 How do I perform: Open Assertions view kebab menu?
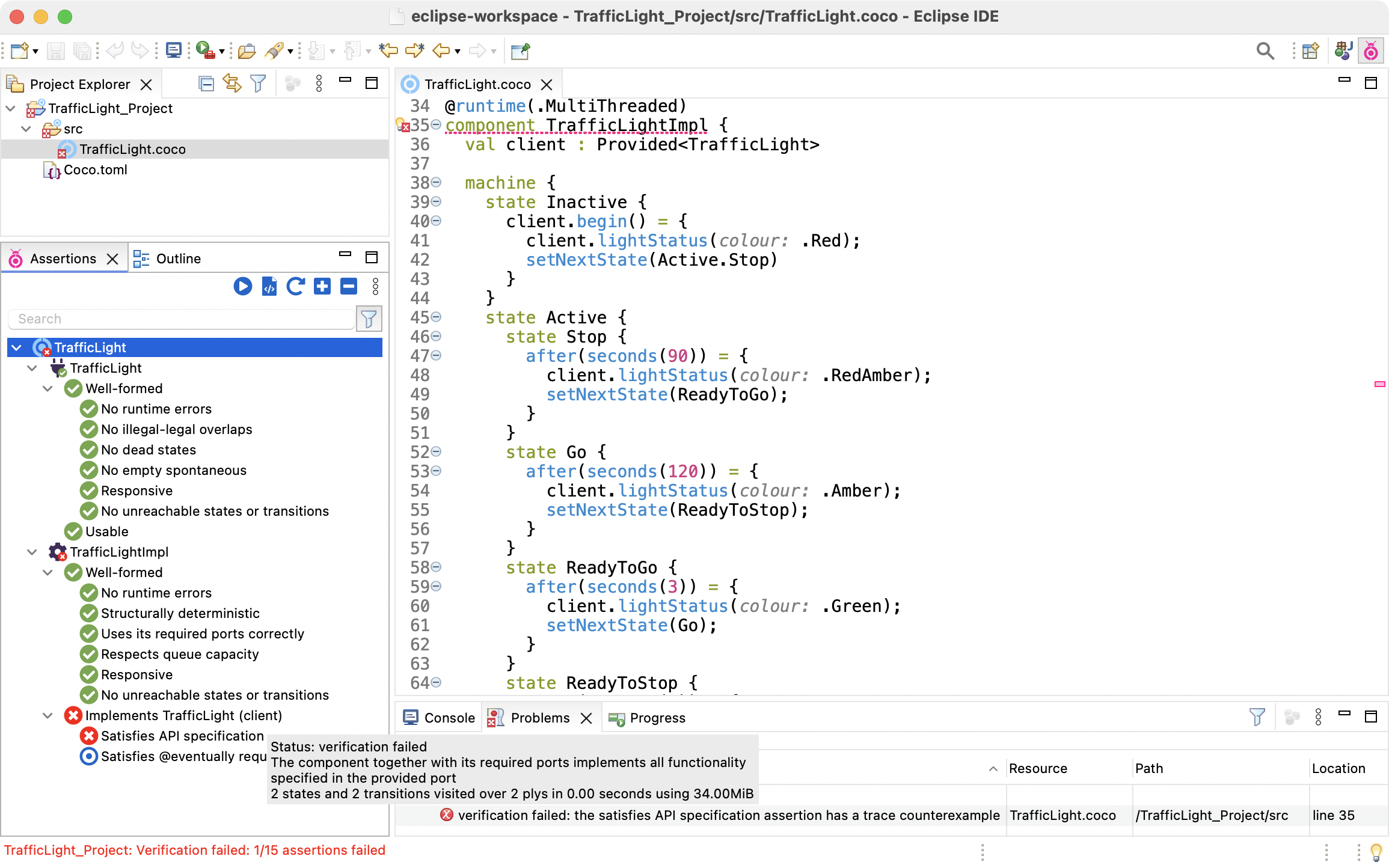(x=375, y=286)
